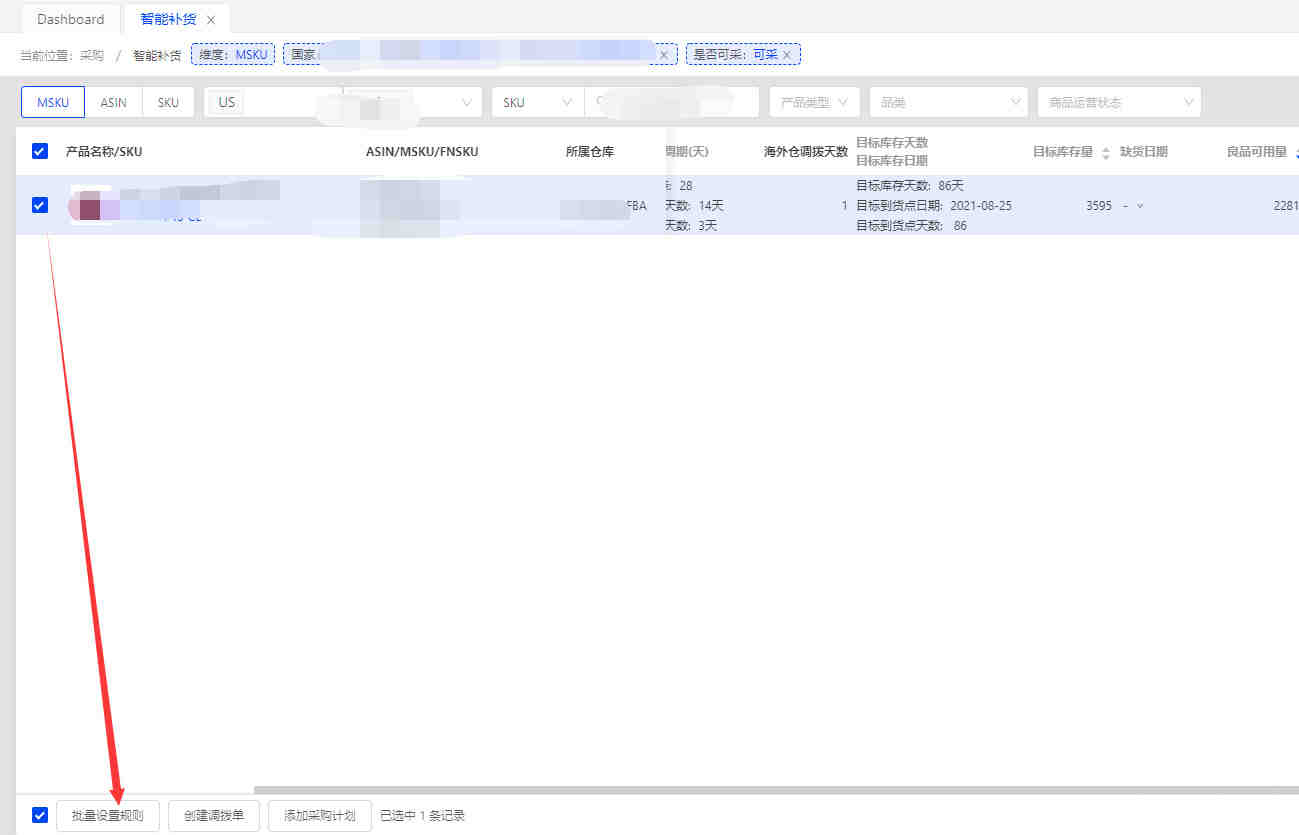Remove the 是否可采：可采 filter tag
Image resolution: width=1299 pixels, height=835 pixels.
click(787, 55)
